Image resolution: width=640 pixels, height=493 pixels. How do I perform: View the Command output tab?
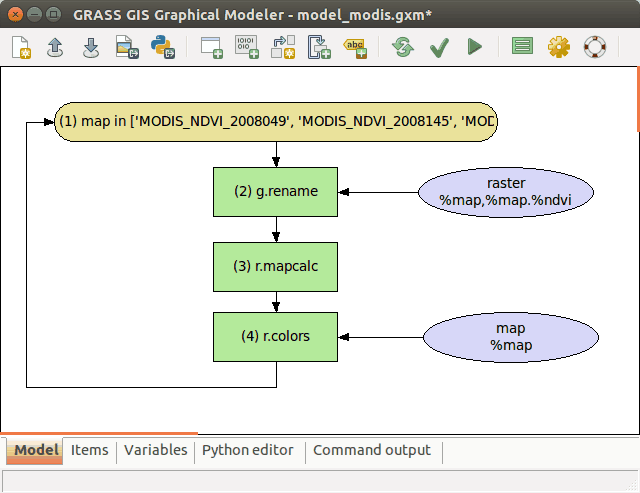point(371,451)
